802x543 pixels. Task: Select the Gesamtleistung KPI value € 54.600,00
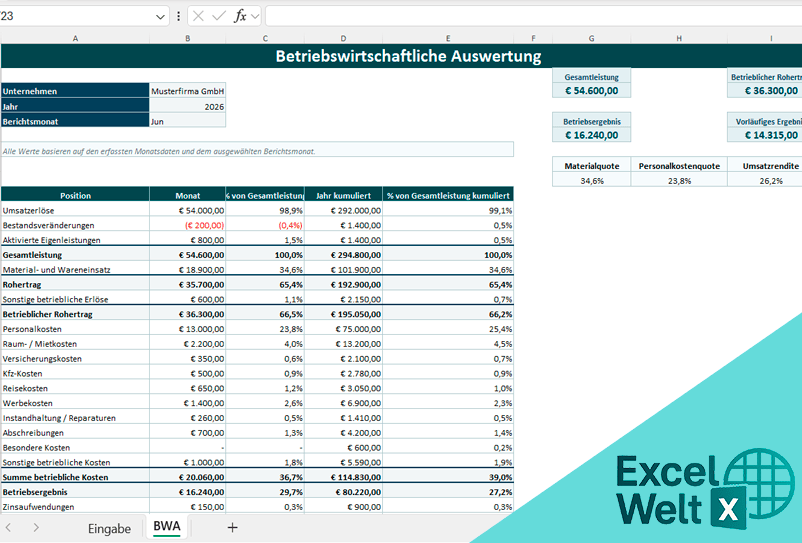pos(591,91)
